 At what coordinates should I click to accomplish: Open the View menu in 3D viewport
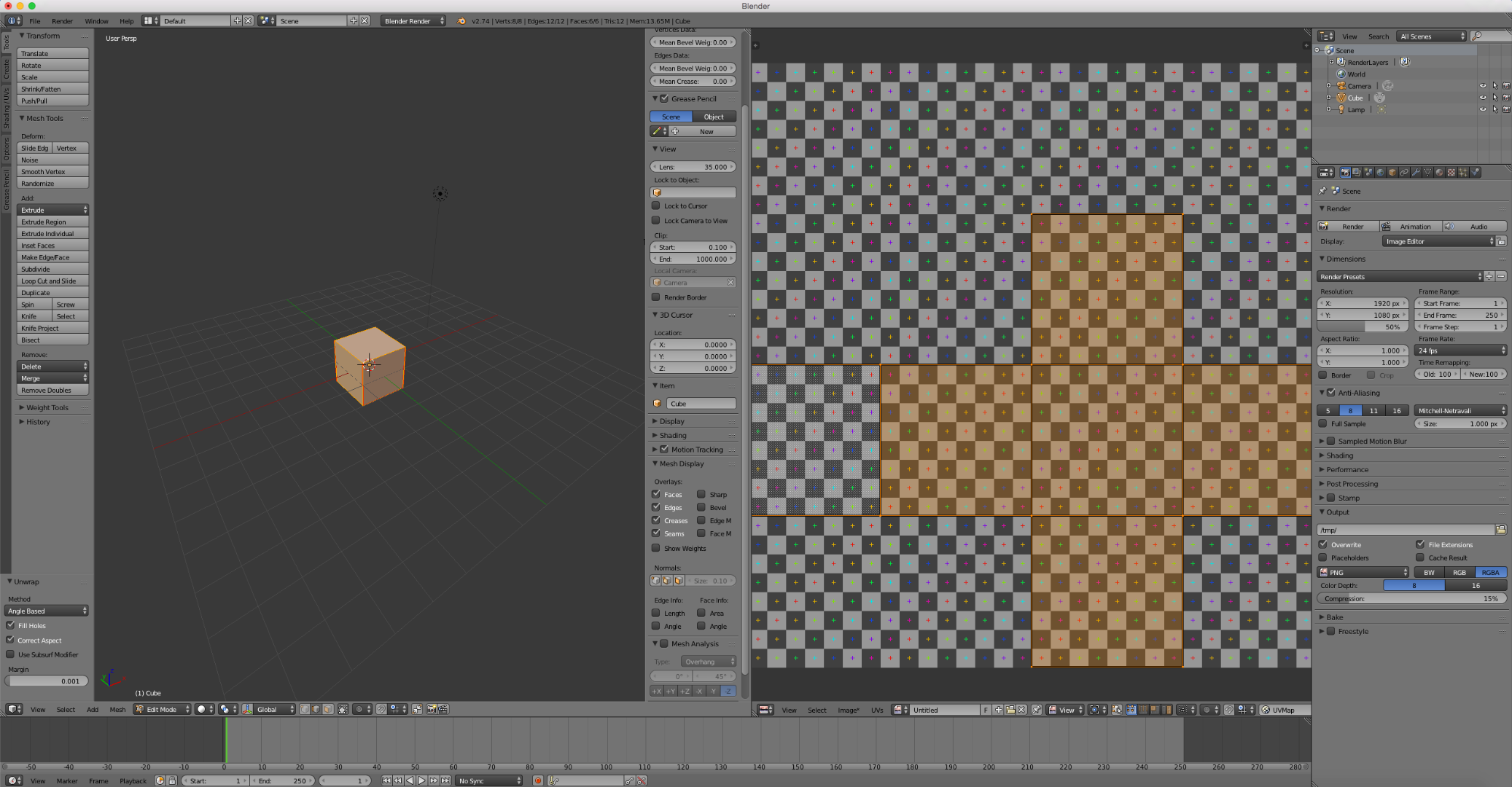coord(37,709)
